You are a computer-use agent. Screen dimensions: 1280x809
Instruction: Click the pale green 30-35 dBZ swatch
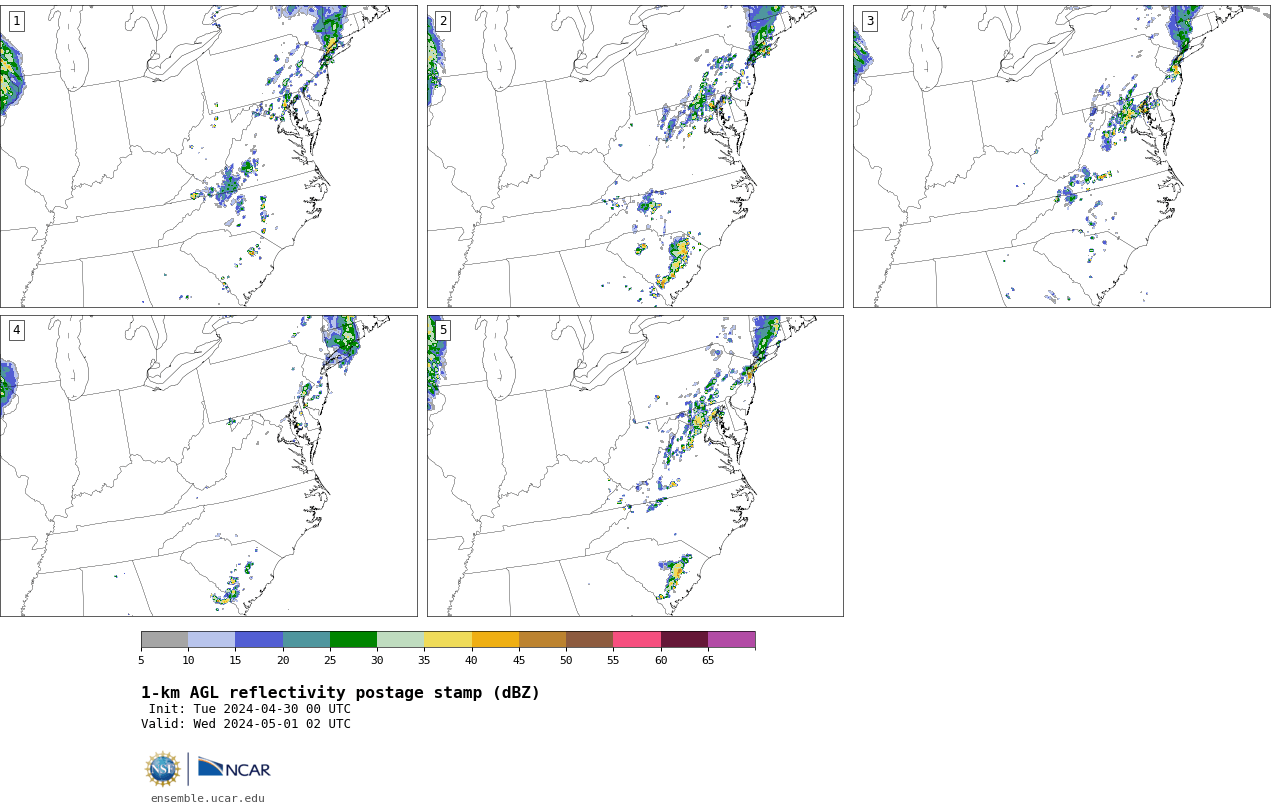click(400, 640)
